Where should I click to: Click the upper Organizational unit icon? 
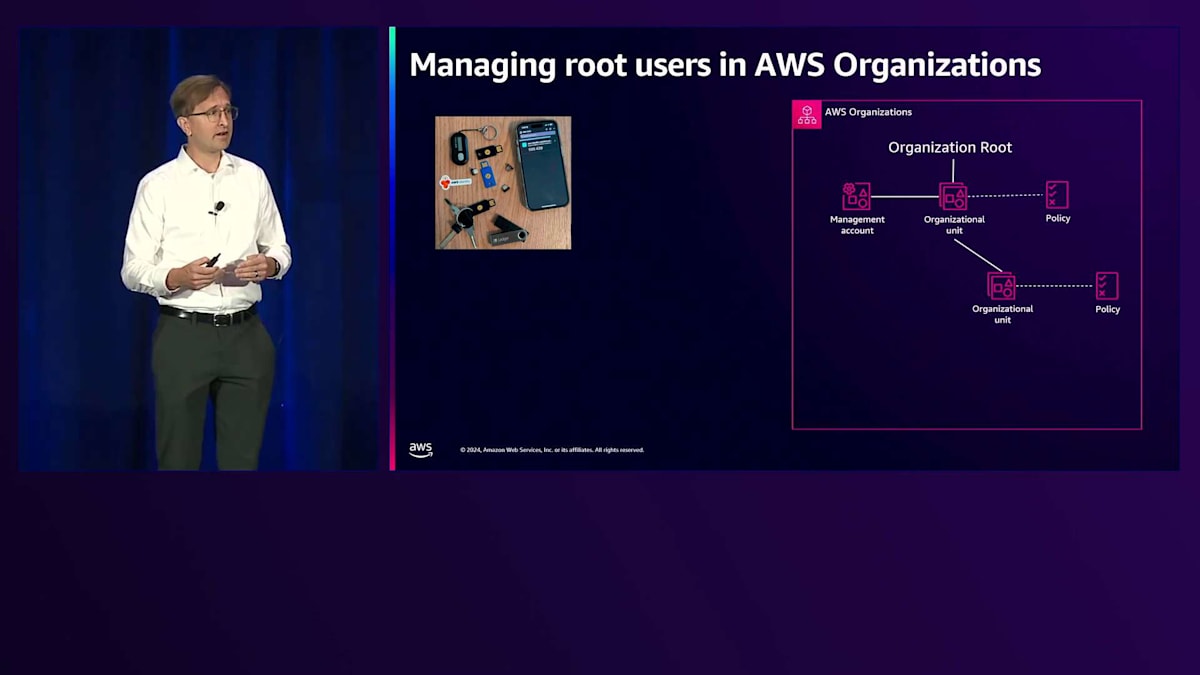pyautogui.click(x=953, y=196)
